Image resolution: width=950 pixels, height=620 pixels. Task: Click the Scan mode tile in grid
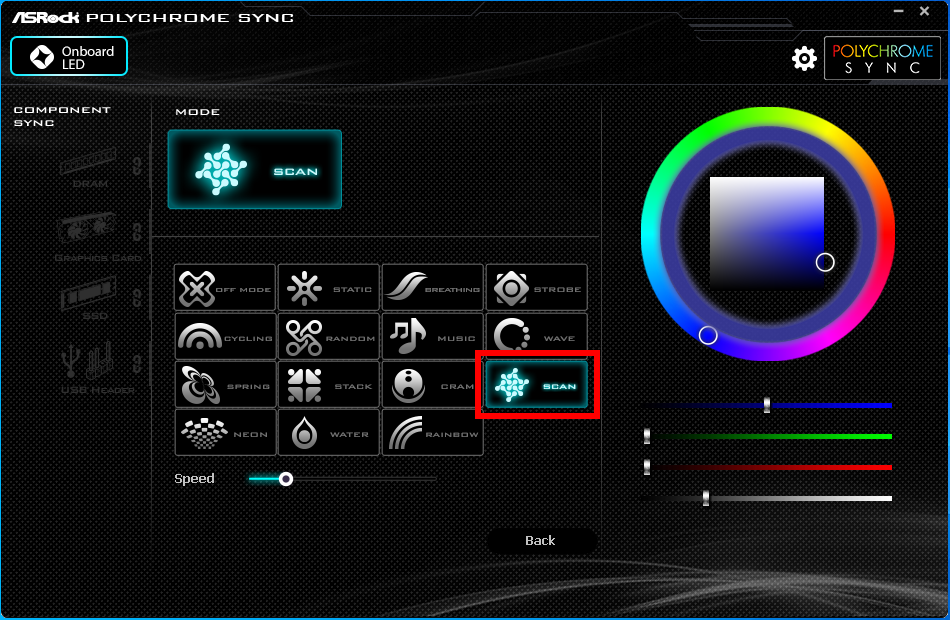point(537,384)
